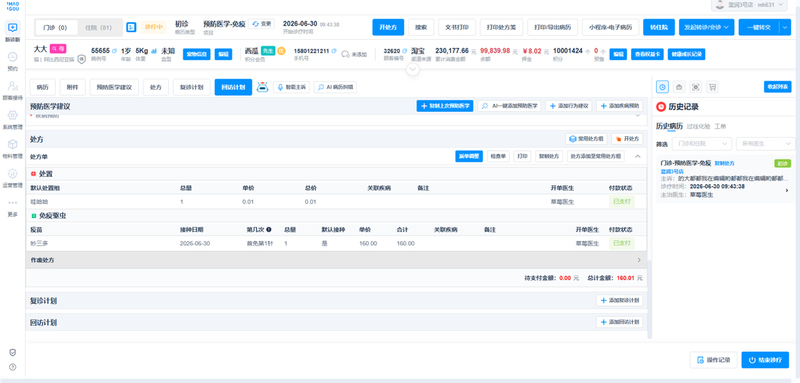Image resolution: width=800 pixels, height=383 pixels.
Task: Switch to 复诊计划 tab
Action: 191,87
